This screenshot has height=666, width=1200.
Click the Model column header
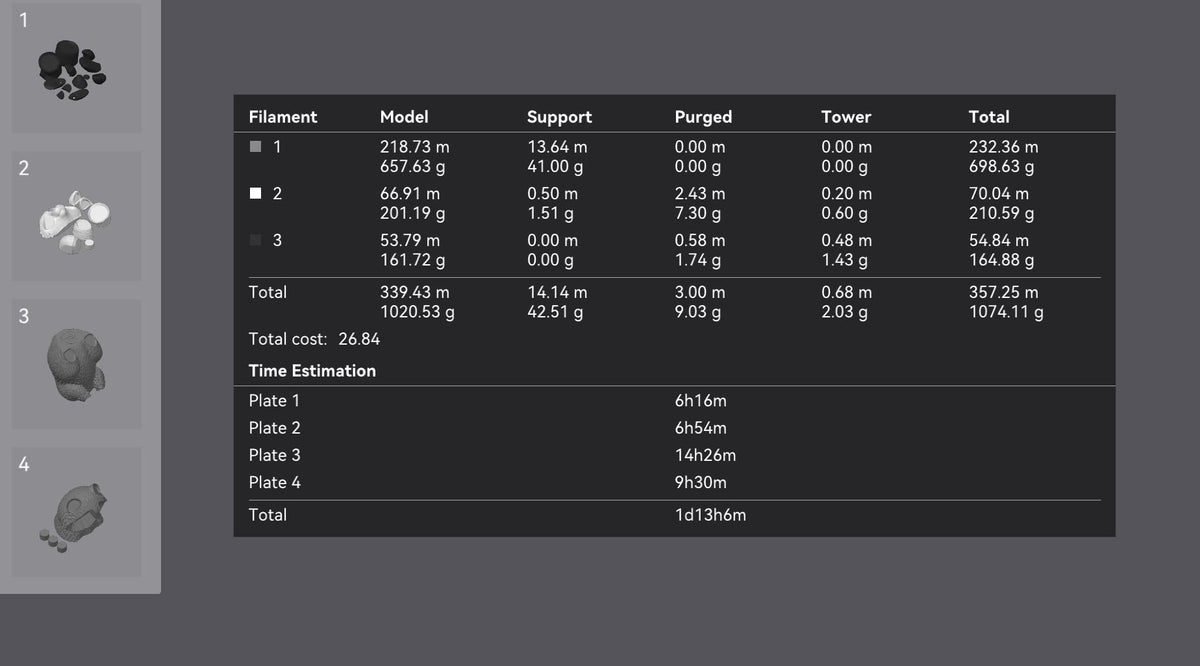coord(404,117)
